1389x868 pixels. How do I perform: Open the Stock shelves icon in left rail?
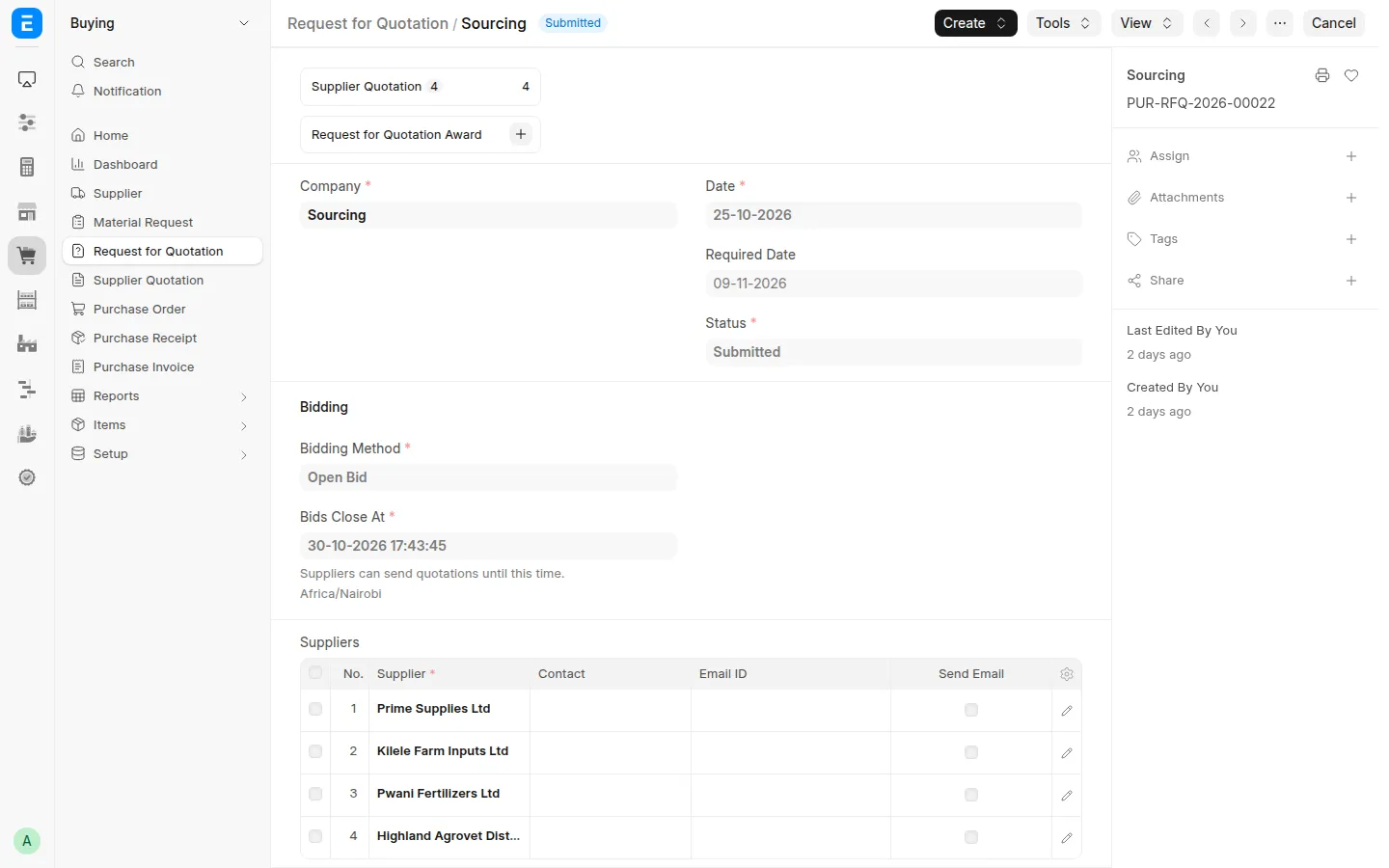[27, 300]
